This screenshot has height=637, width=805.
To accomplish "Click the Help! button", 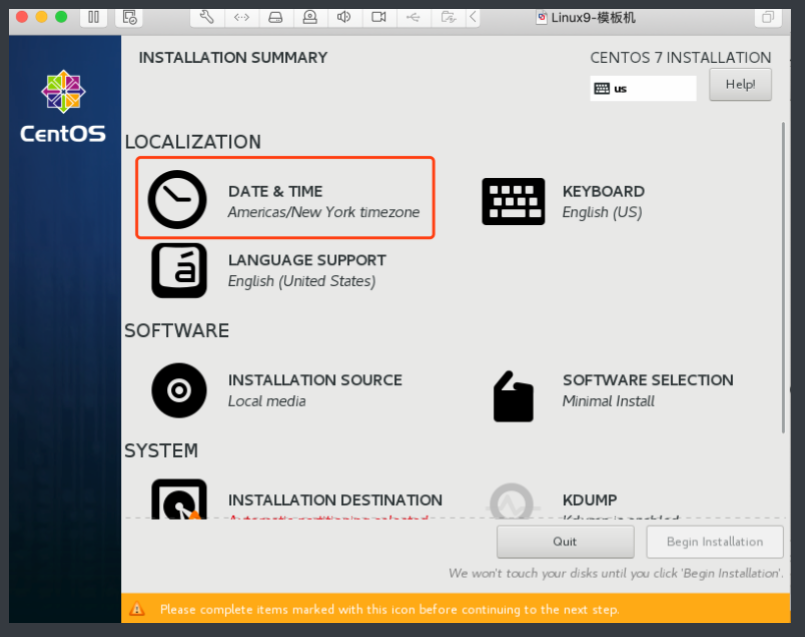I will click(740, 84).
